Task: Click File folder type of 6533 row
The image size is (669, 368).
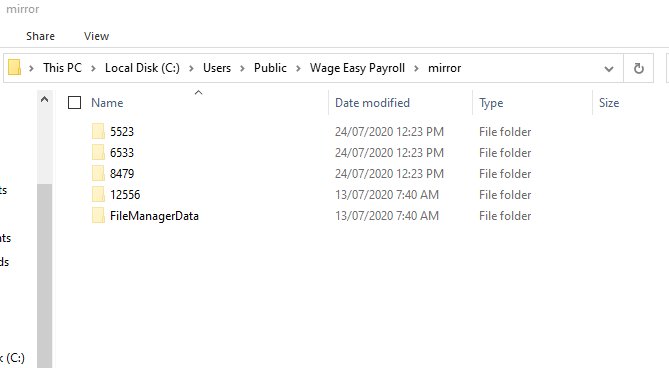Action: point(505,152)
